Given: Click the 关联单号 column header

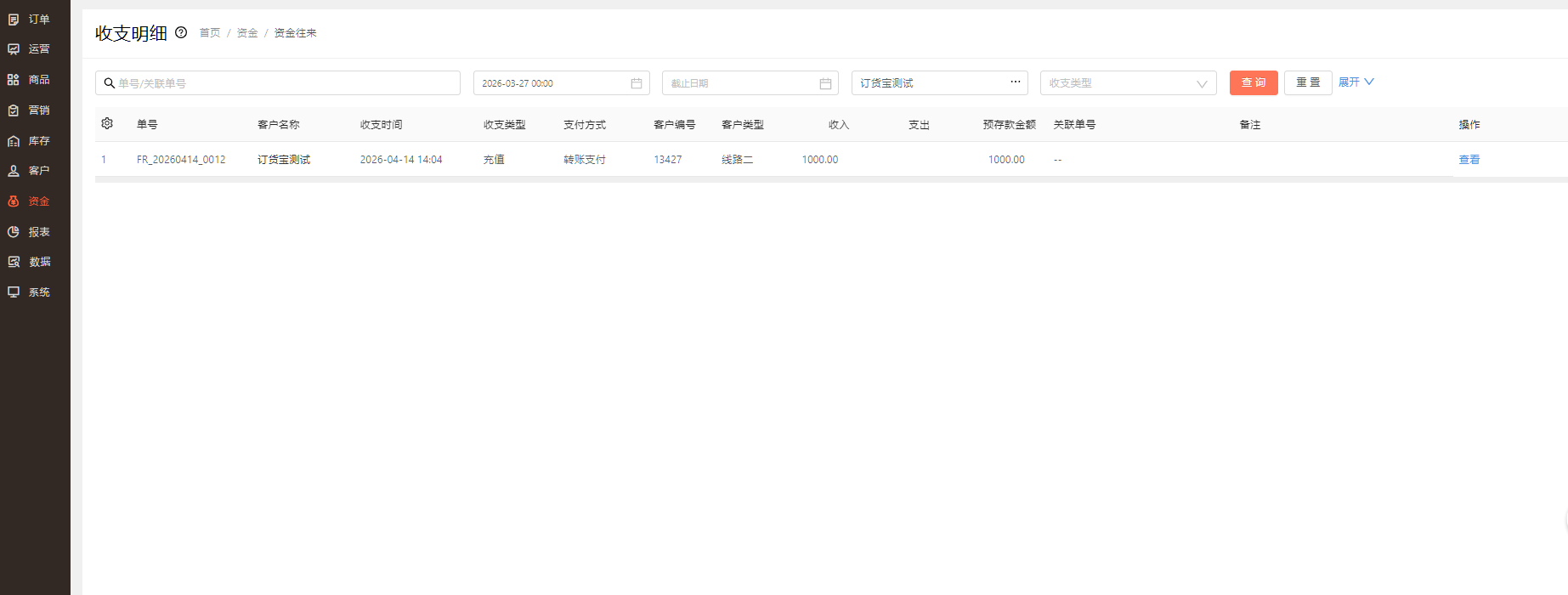Looking at the screenshot, I should tap(1075, 125).
